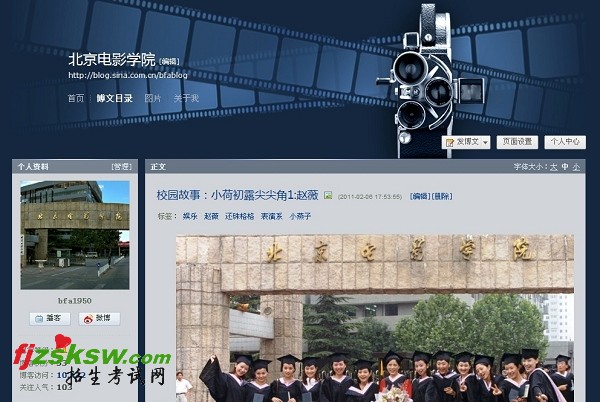This screenshot has width=600, height=402.
Task: Open the 首页 home tab
Action: pos(76,98)
